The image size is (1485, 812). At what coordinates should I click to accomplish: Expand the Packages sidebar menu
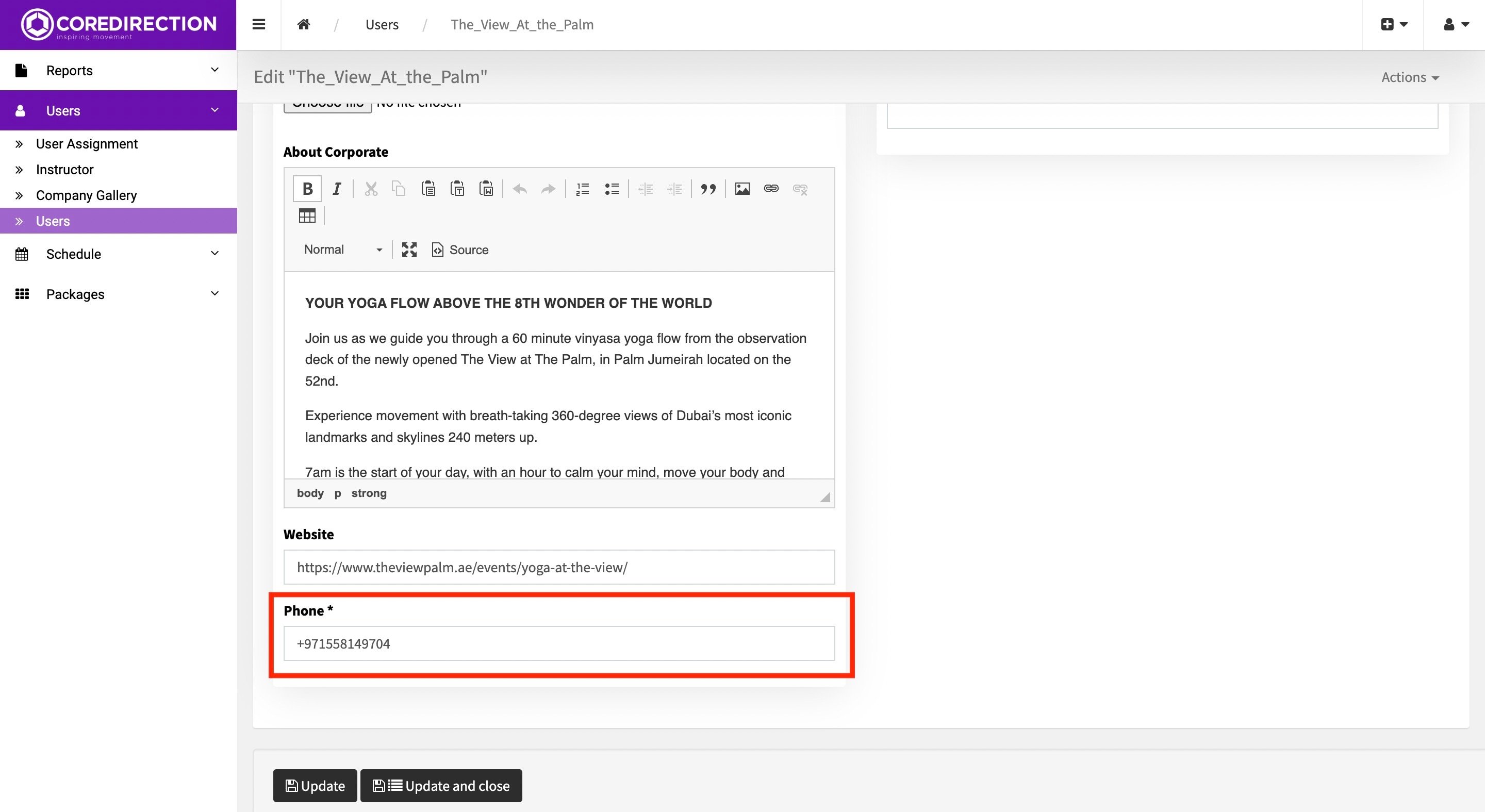[x=118, y=294]
